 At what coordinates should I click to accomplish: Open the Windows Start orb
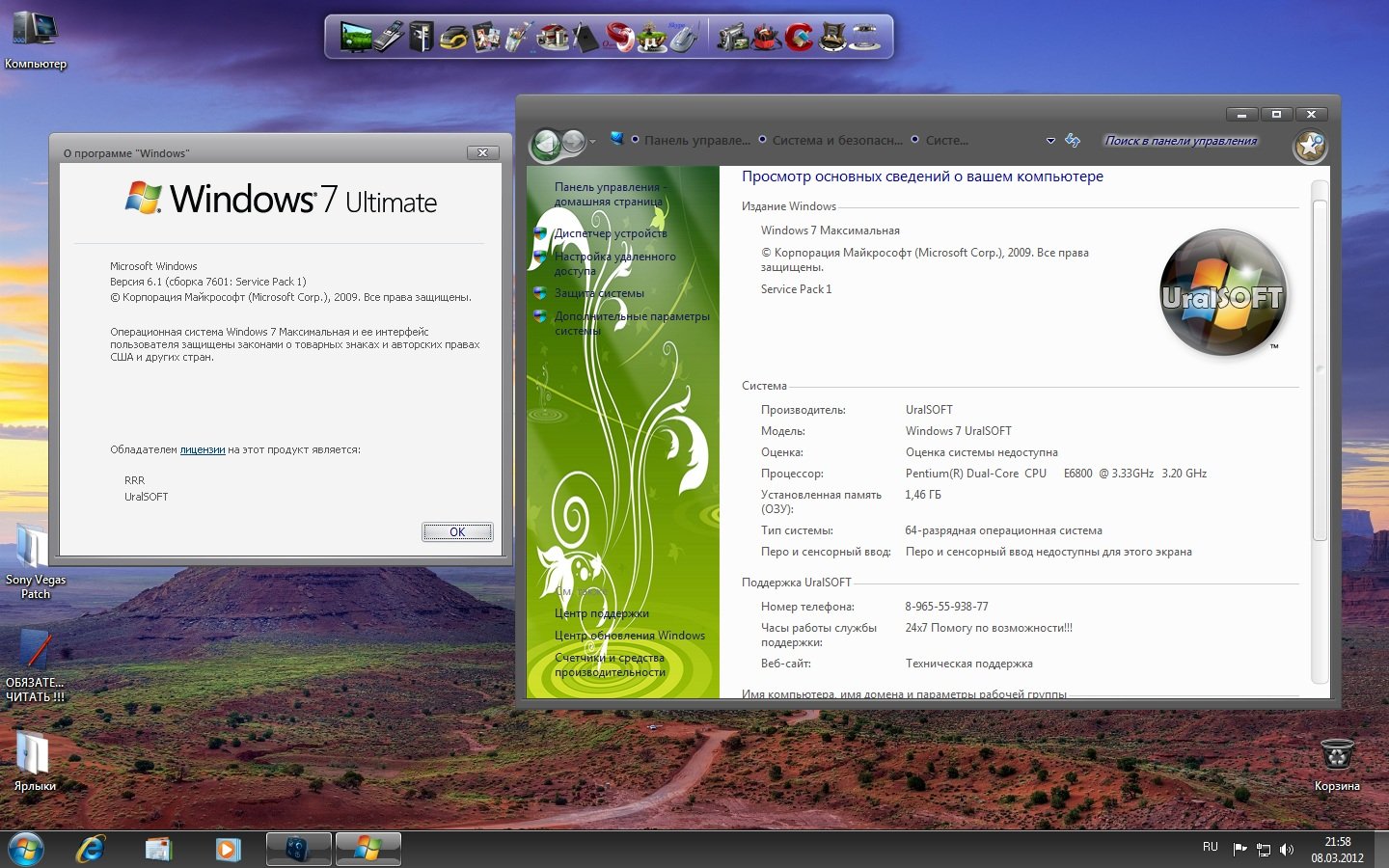tap(26, 849)
